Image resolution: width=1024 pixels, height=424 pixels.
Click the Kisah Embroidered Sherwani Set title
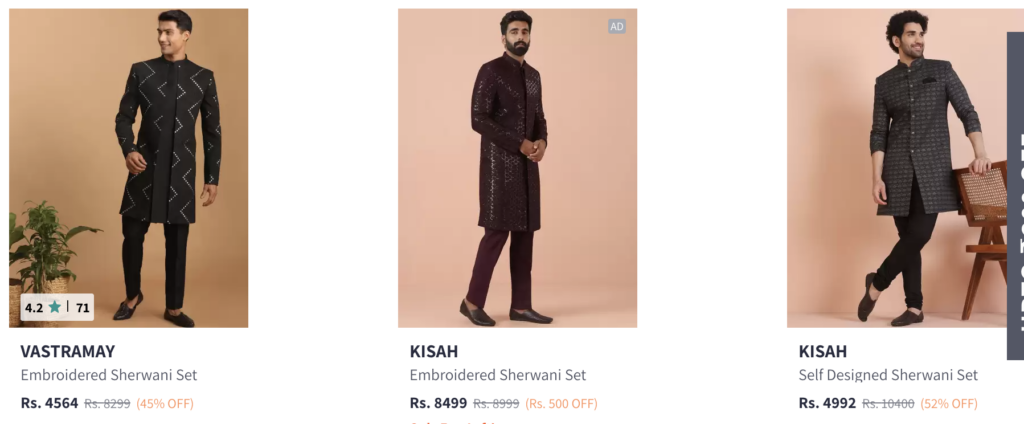(x=498, y=375)
